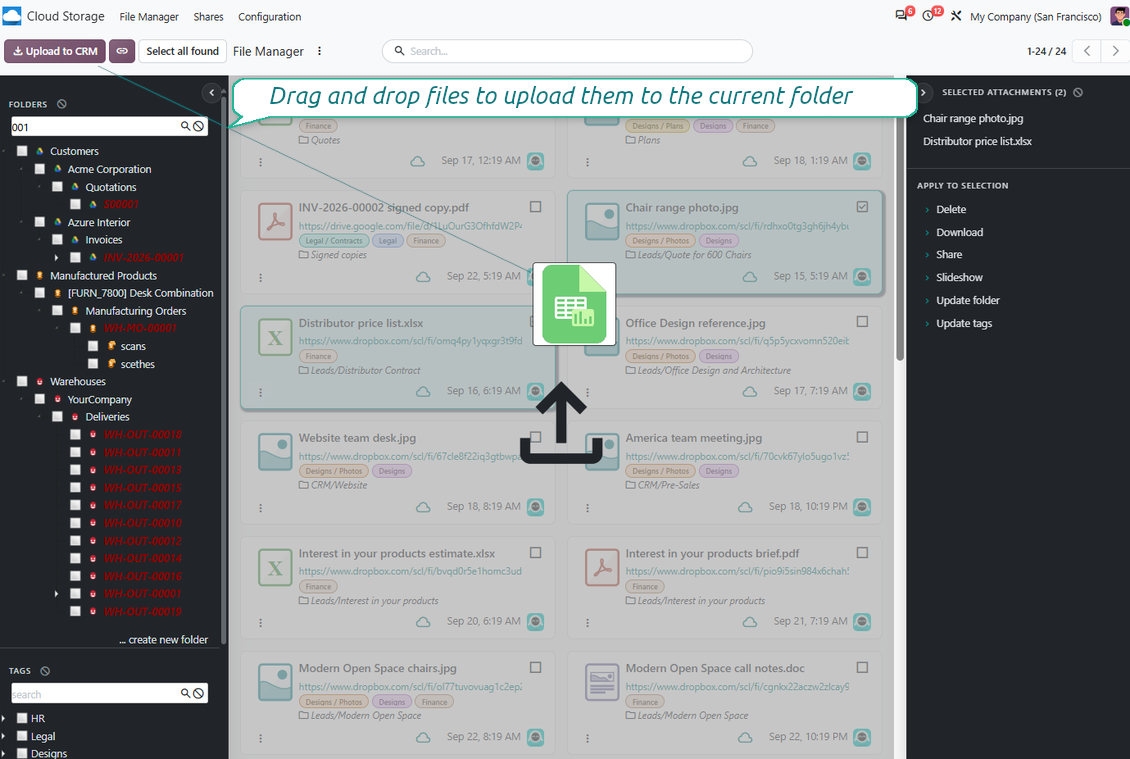
Task: Uncheck the Chair range photo.jpg checkbox
Action: click(x=862, y=207)
